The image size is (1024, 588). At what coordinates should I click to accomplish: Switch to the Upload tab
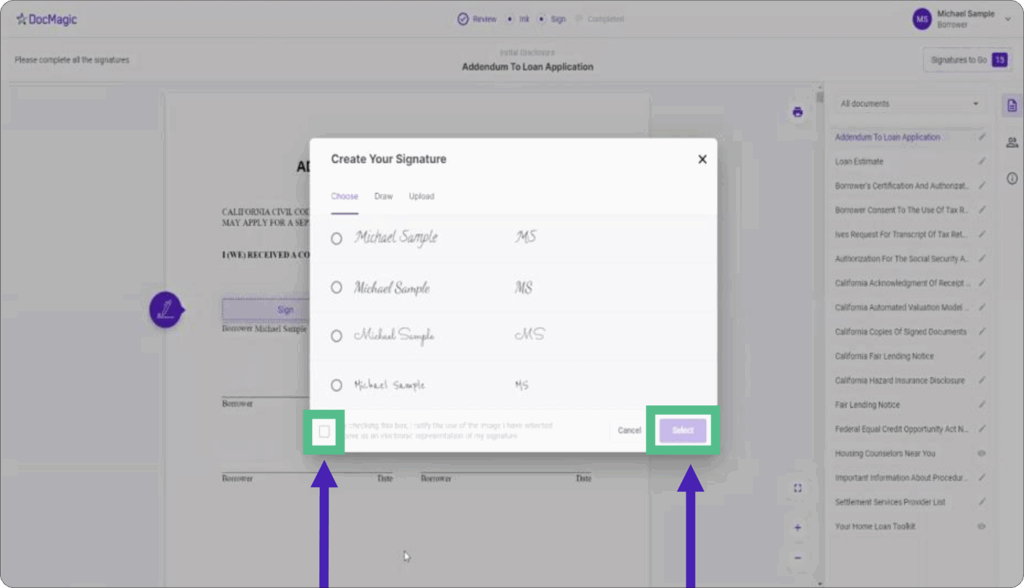[x=421, y=196]
